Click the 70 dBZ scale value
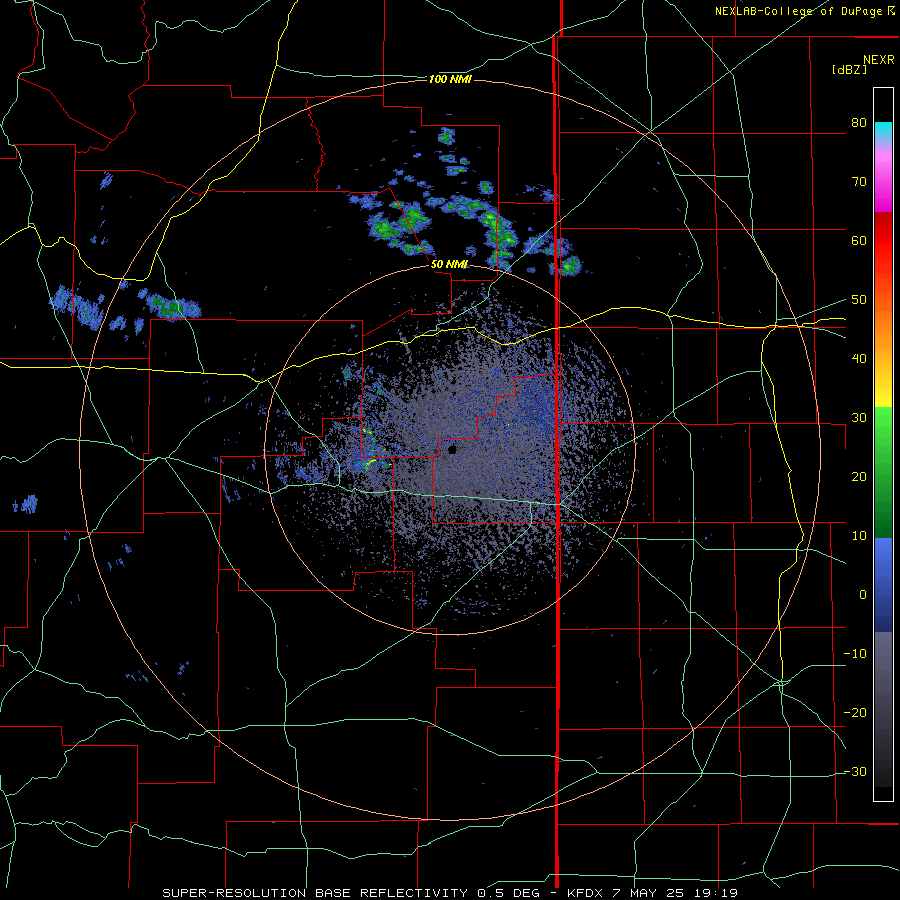 click(859, 182)
